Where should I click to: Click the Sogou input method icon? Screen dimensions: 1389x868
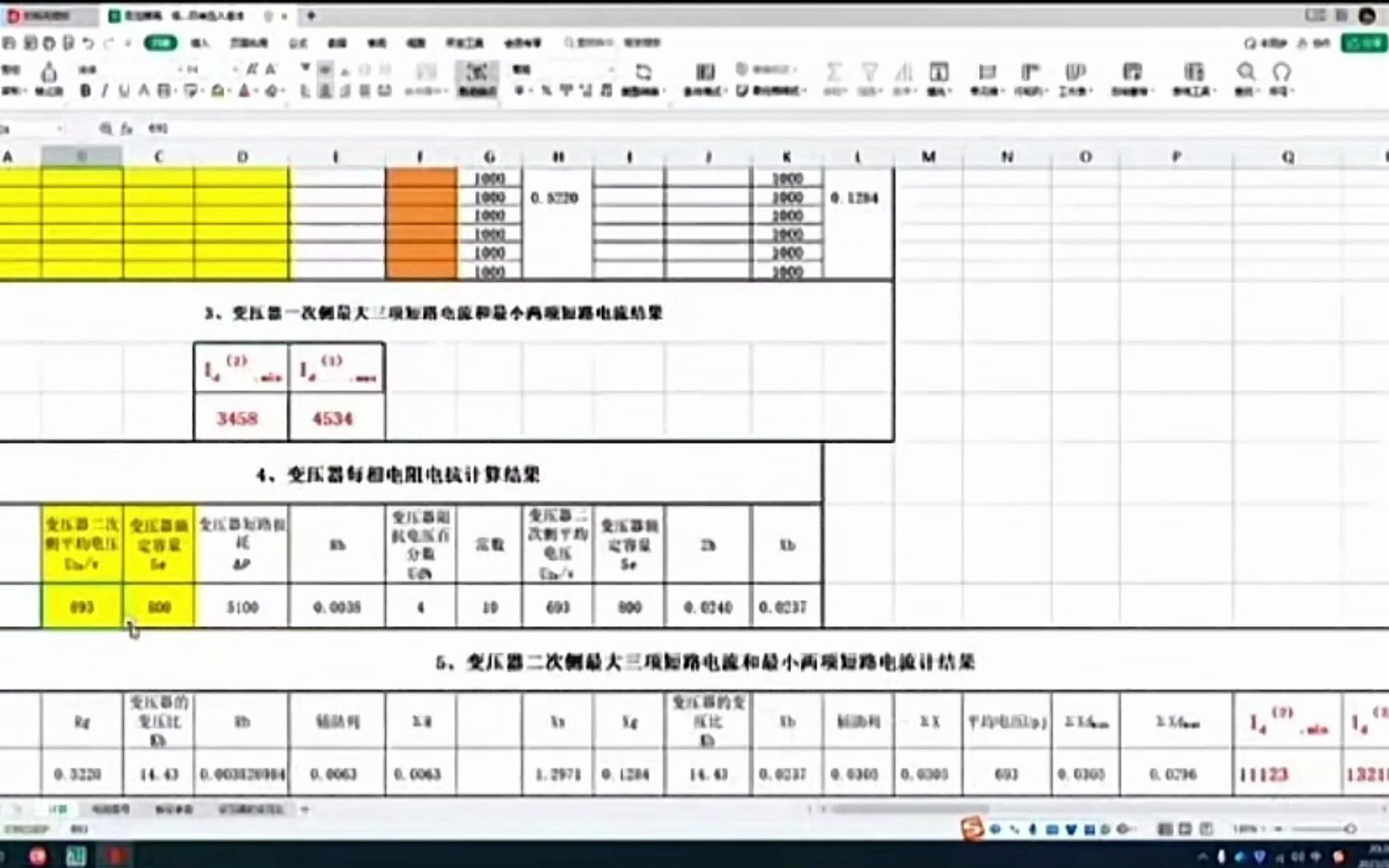tap(973, 829)
